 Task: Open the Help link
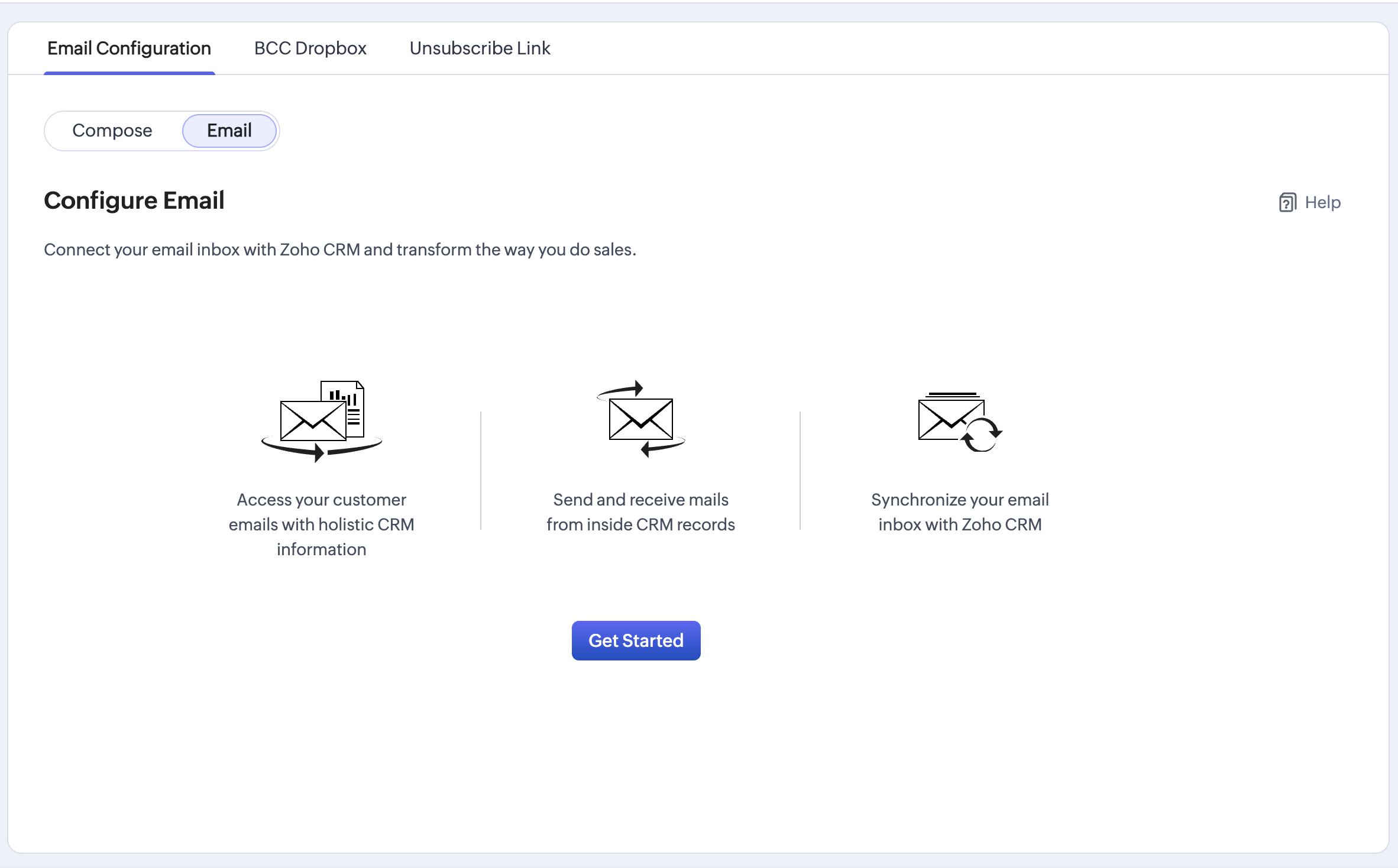pyautogui.click(x=1322, y=203)
